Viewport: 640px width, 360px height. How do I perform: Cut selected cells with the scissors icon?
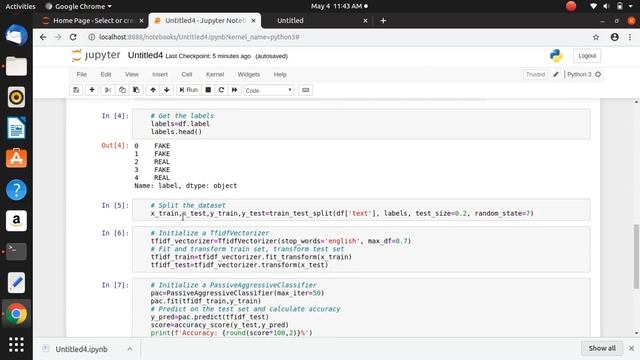108,90
